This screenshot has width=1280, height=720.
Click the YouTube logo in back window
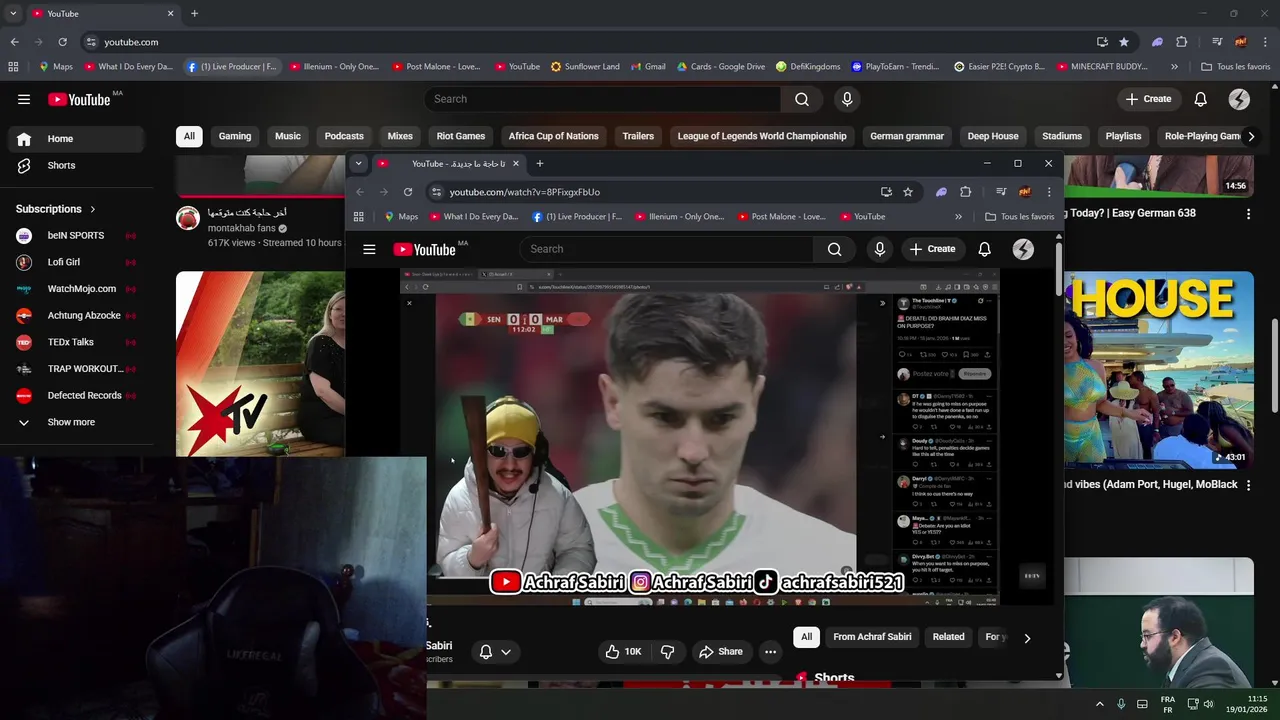click(x=79, y=99)
